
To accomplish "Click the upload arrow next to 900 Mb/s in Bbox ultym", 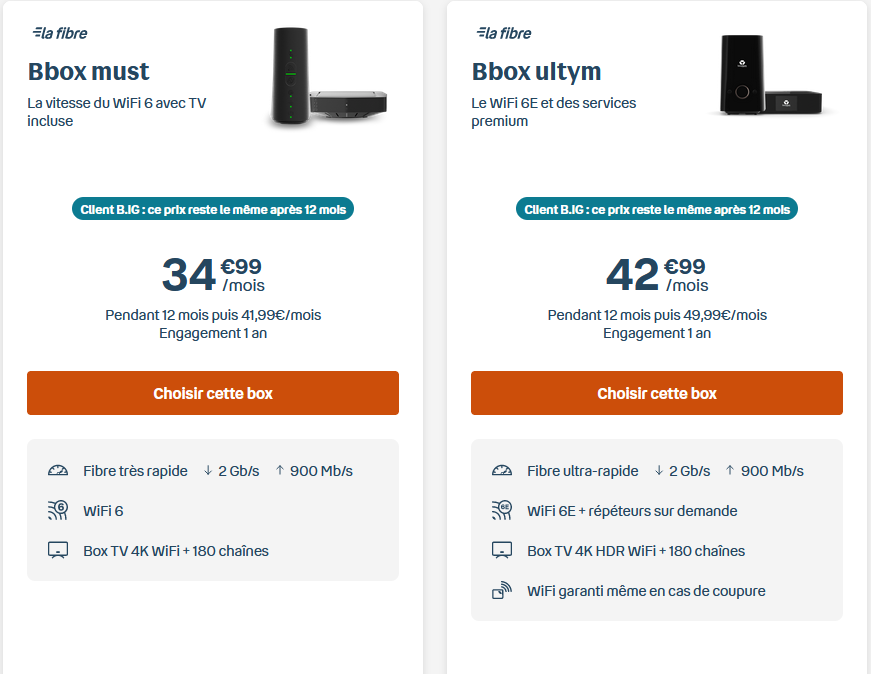I will tap(728, 471).
